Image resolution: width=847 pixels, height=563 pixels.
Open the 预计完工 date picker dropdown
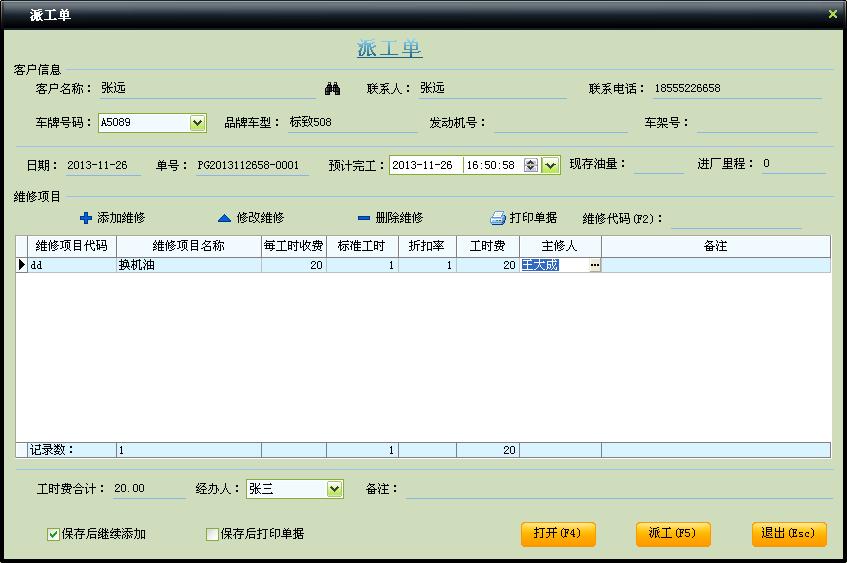[550, 165]
